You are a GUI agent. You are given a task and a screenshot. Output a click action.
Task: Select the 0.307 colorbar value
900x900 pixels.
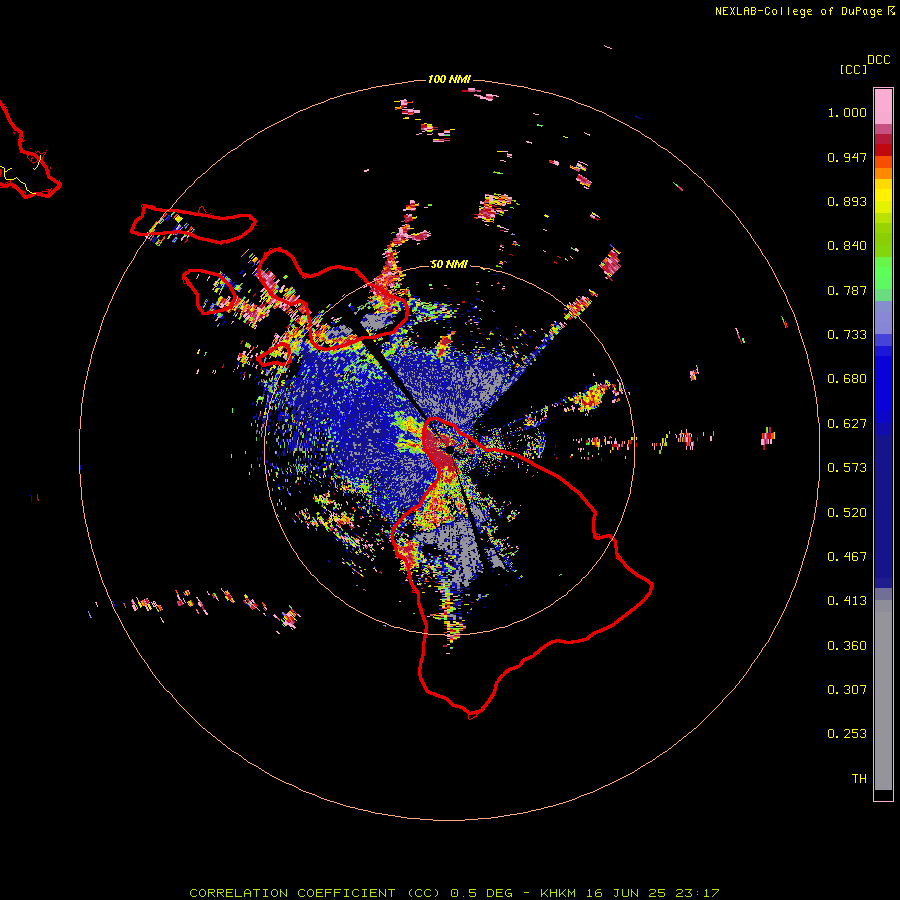847,690
